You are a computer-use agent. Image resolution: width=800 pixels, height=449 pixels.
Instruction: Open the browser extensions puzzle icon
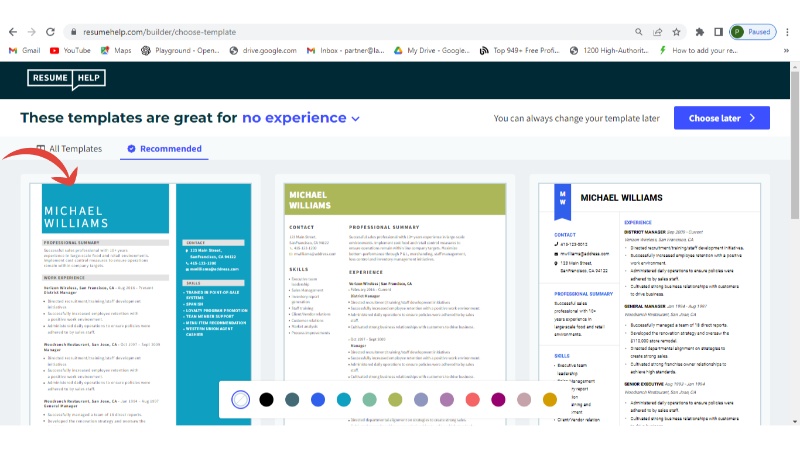[700, 32]
